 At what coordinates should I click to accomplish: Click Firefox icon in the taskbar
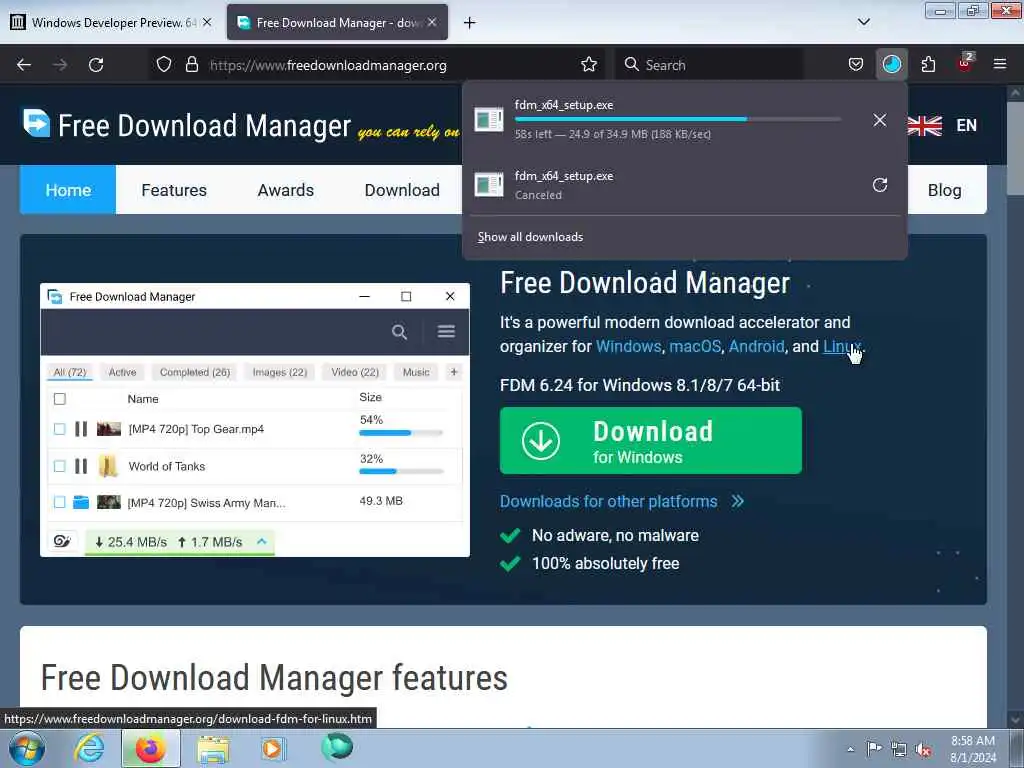(150, 749)
